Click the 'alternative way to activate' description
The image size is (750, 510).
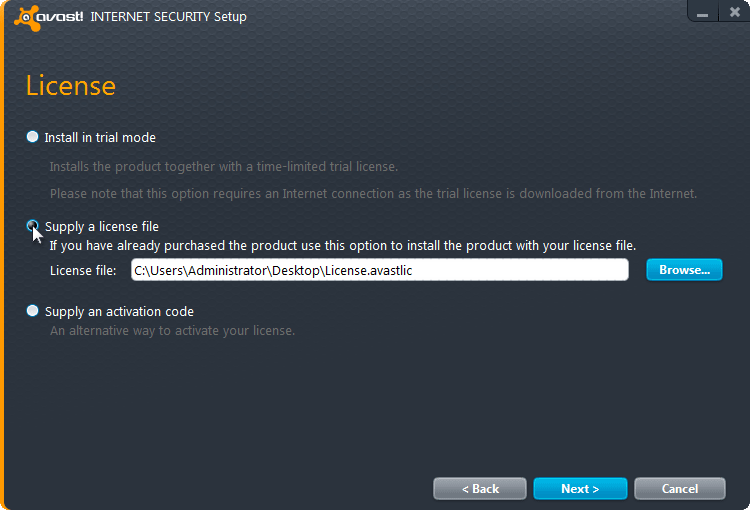click(173, 331)
